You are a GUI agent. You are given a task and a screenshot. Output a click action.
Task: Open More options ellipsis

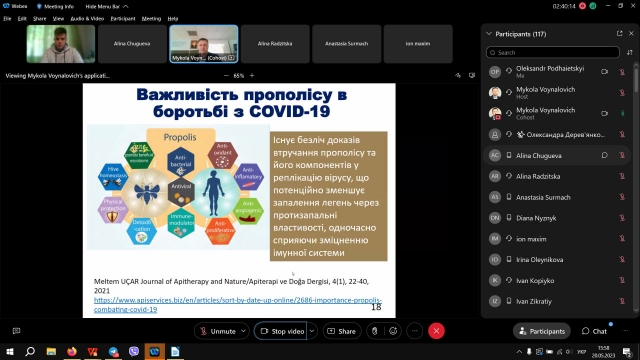pyautogui.click(x=415, y=331)
